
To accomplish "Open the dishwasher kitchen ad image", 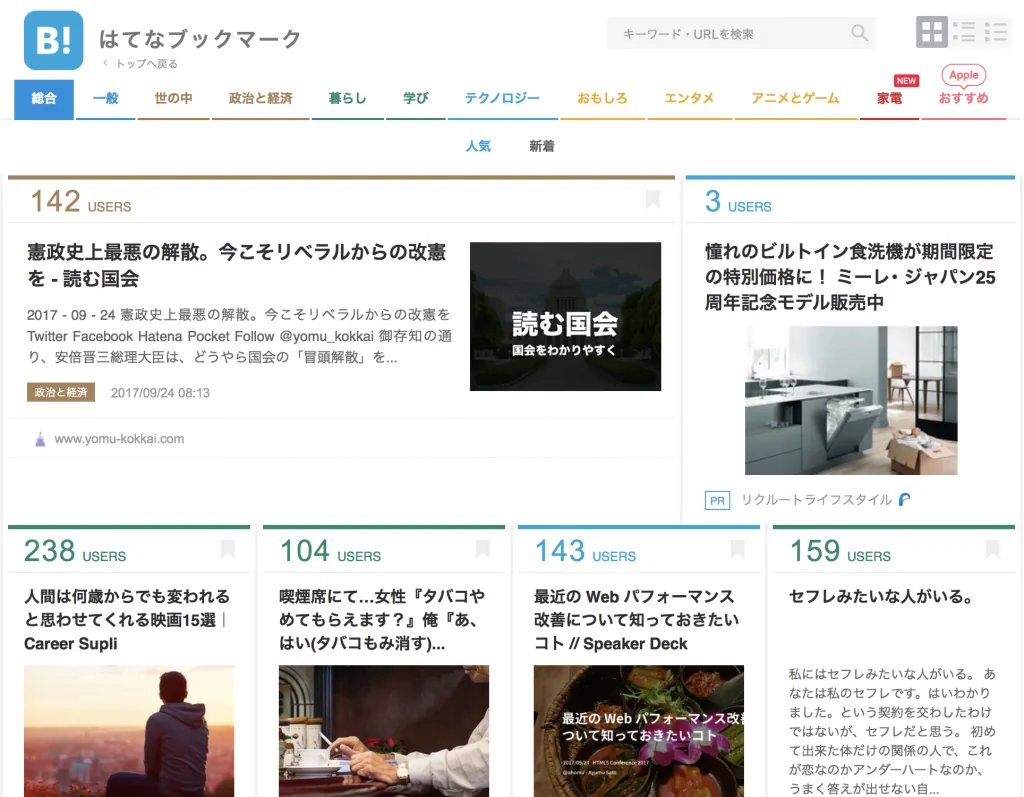I will point(851,400).
